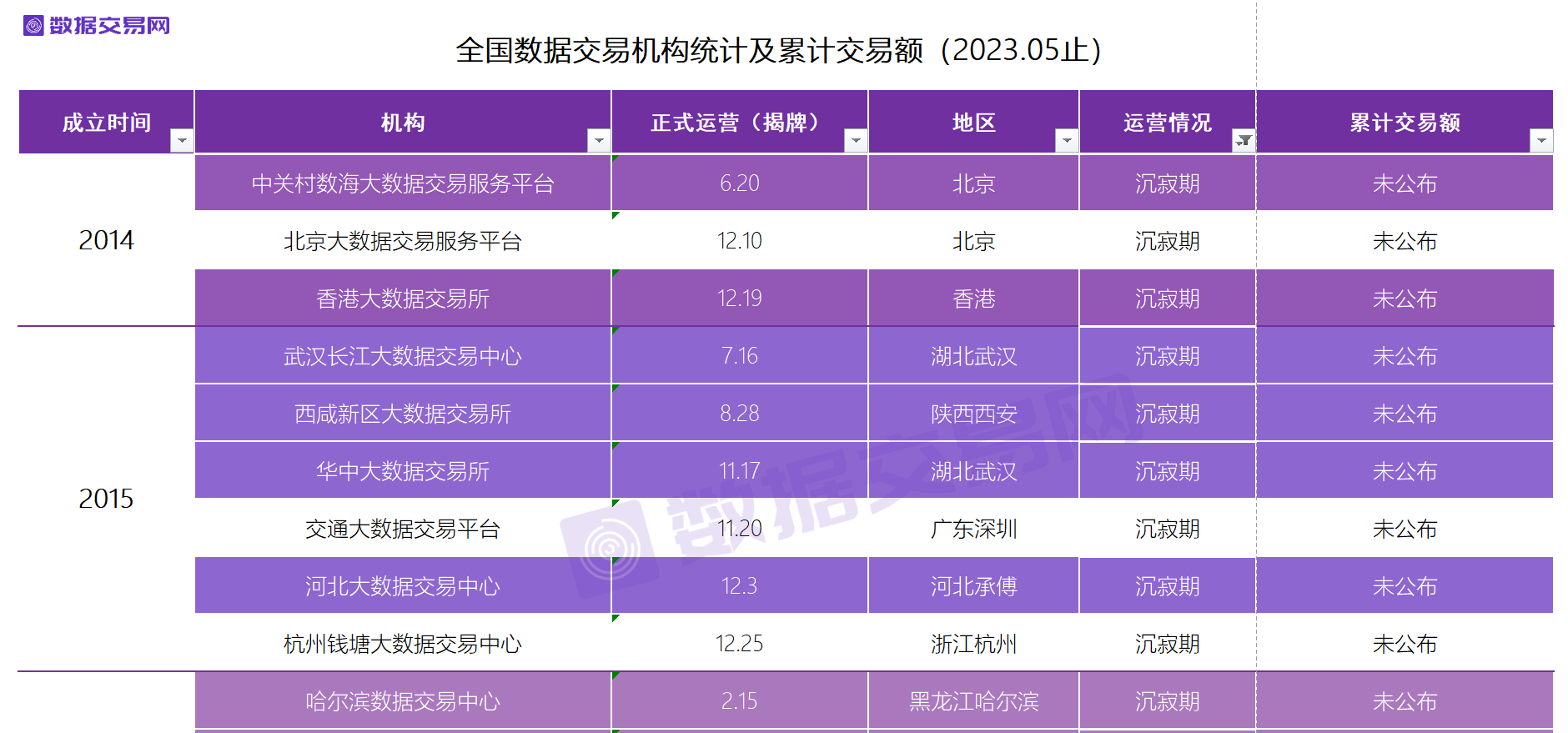Select the 地区 header cell
The height and width of the screenshot is (733, 1568).
[973, 122]
